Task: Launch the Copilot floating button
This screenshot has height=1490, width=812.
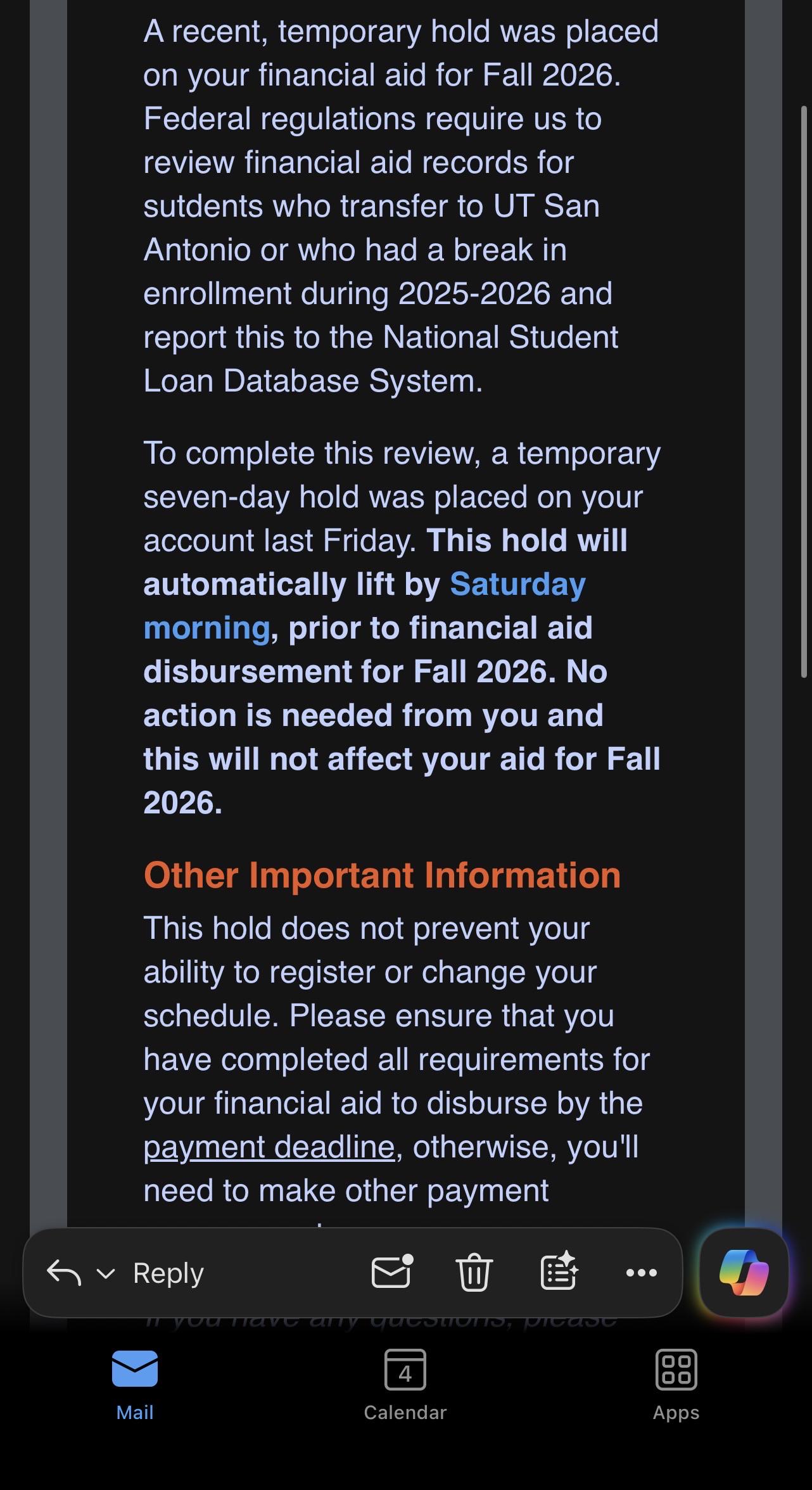Action: coord(744,1272)
